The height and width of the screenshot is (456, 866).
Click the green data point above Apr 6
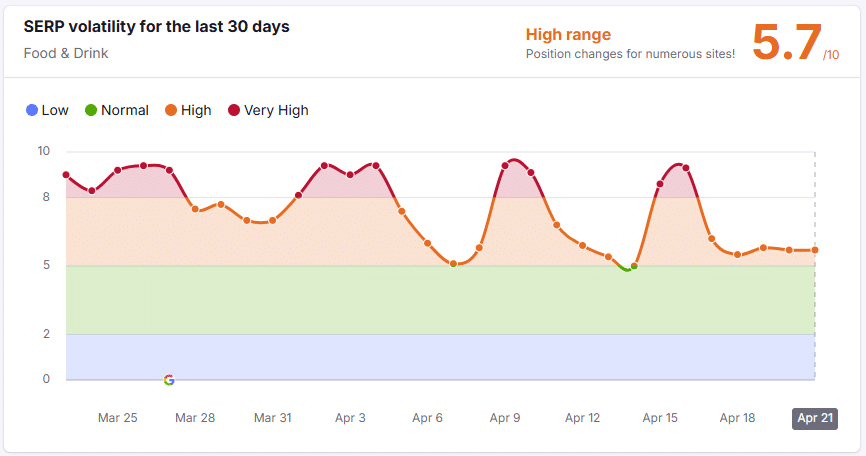click(x=454, y=264)
